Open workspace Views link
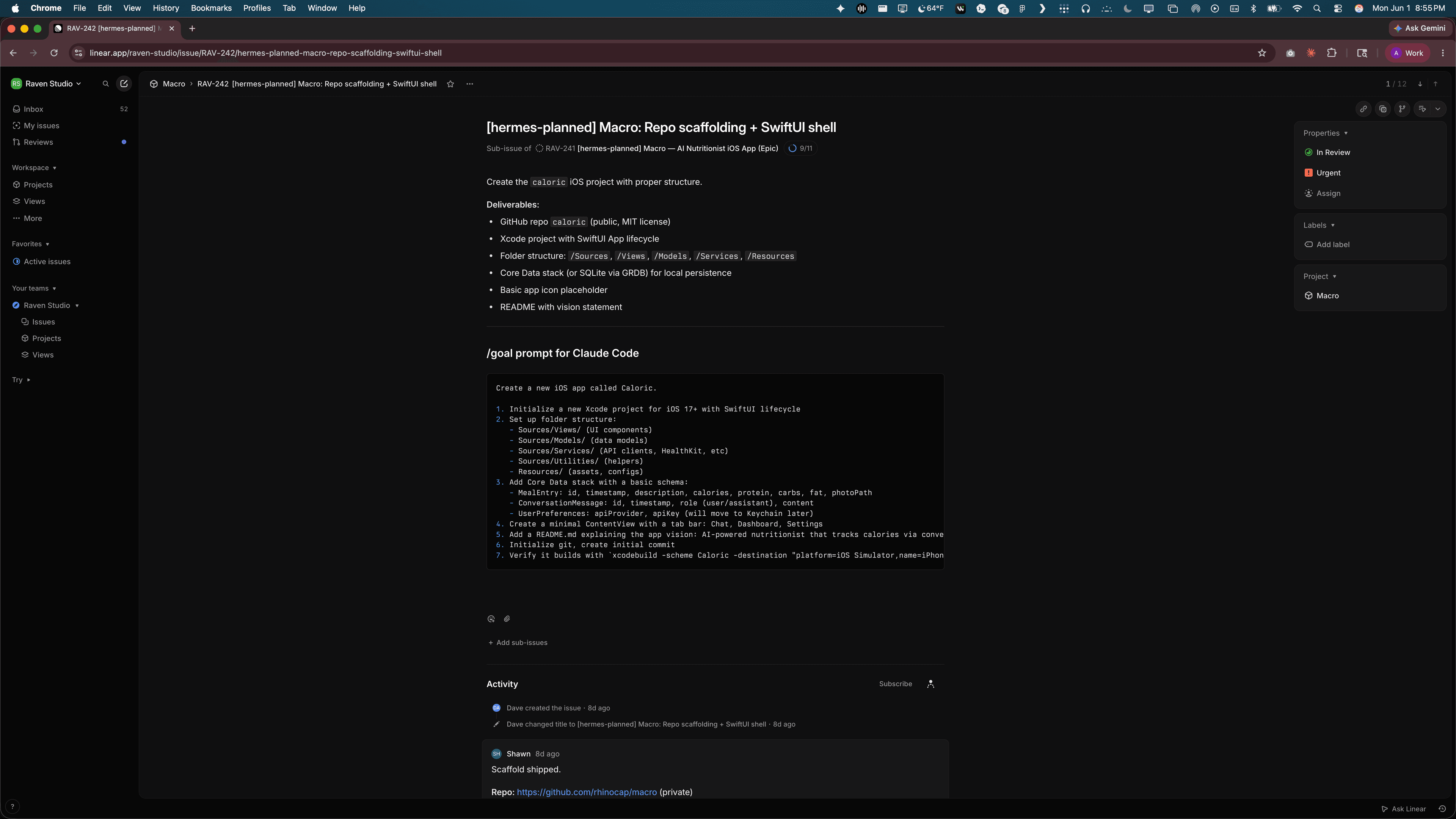Viewport: 1456px width, 819px height. [x=70, y=201]
